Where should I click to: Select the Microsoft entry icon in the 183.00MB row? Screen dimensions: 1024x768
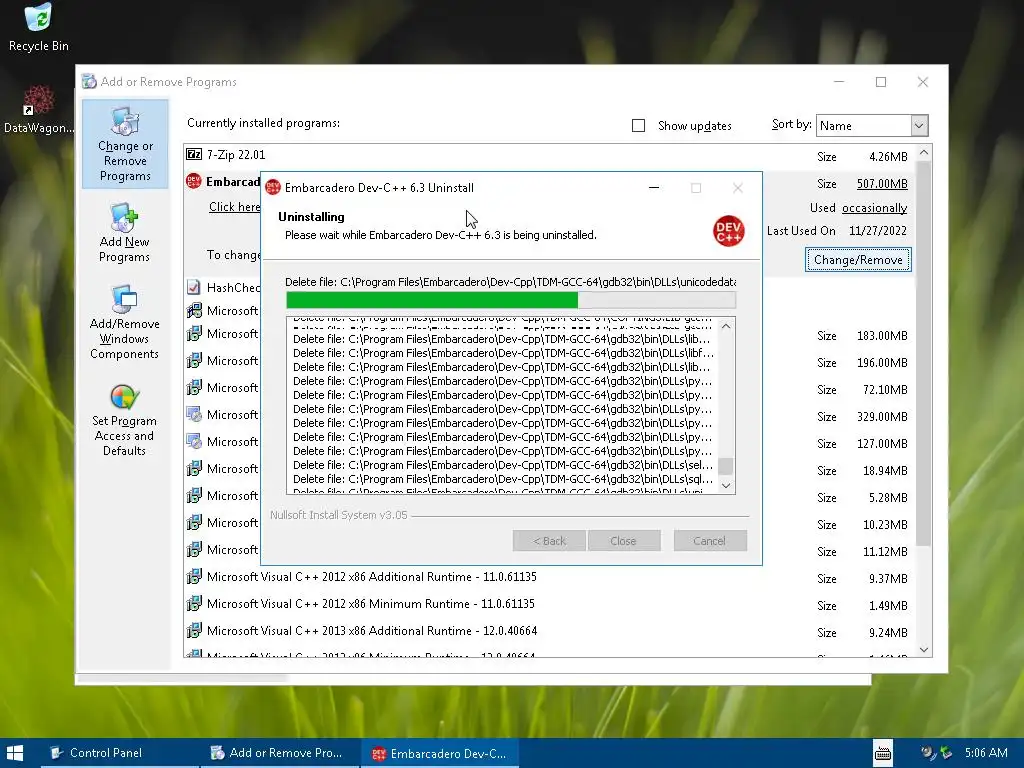(194, 334)
